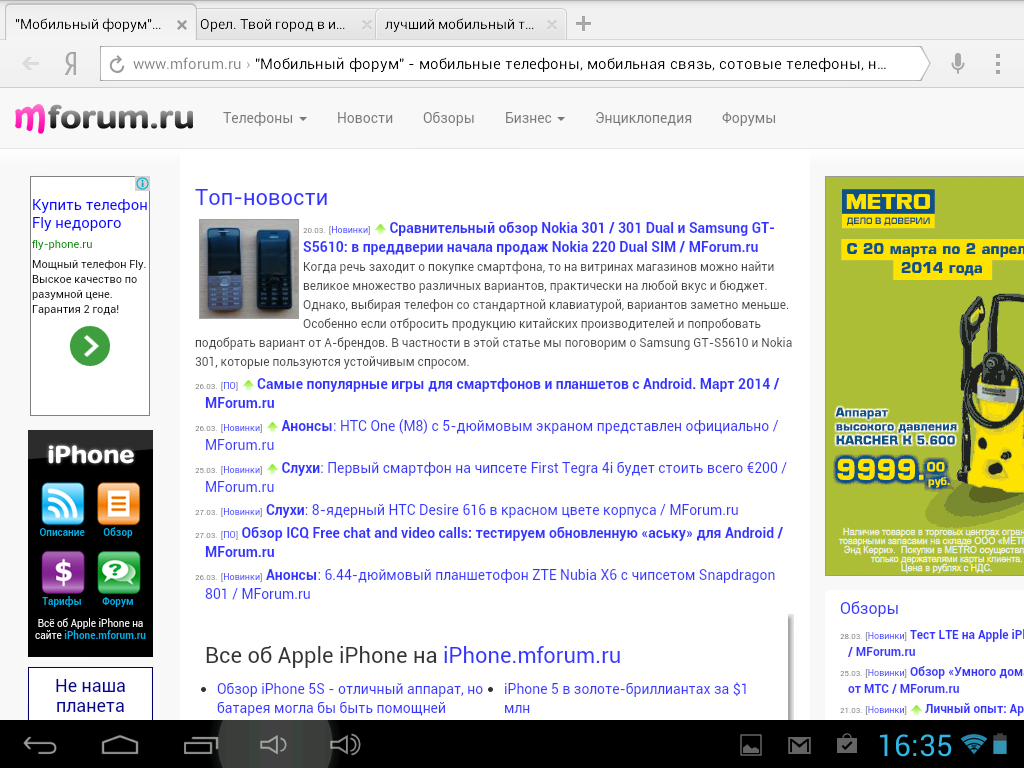This screenshot has width=1024, height=768.
Task: Close the "лучший мобильный т..." tab
Action: [552, 25]
